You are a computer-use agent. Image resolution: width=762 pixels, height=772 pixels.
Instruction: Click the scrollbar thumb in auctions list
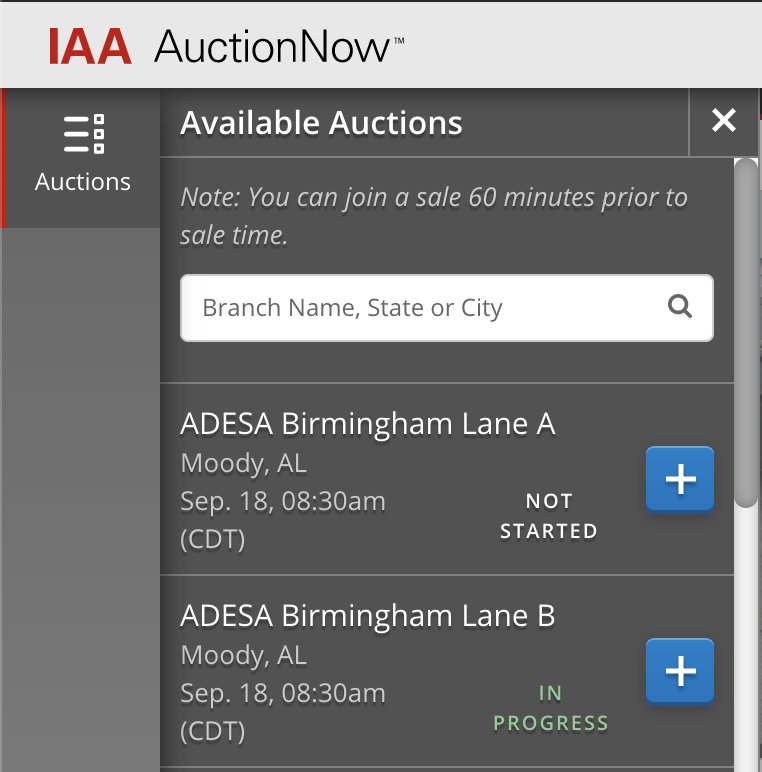[746, 333]
